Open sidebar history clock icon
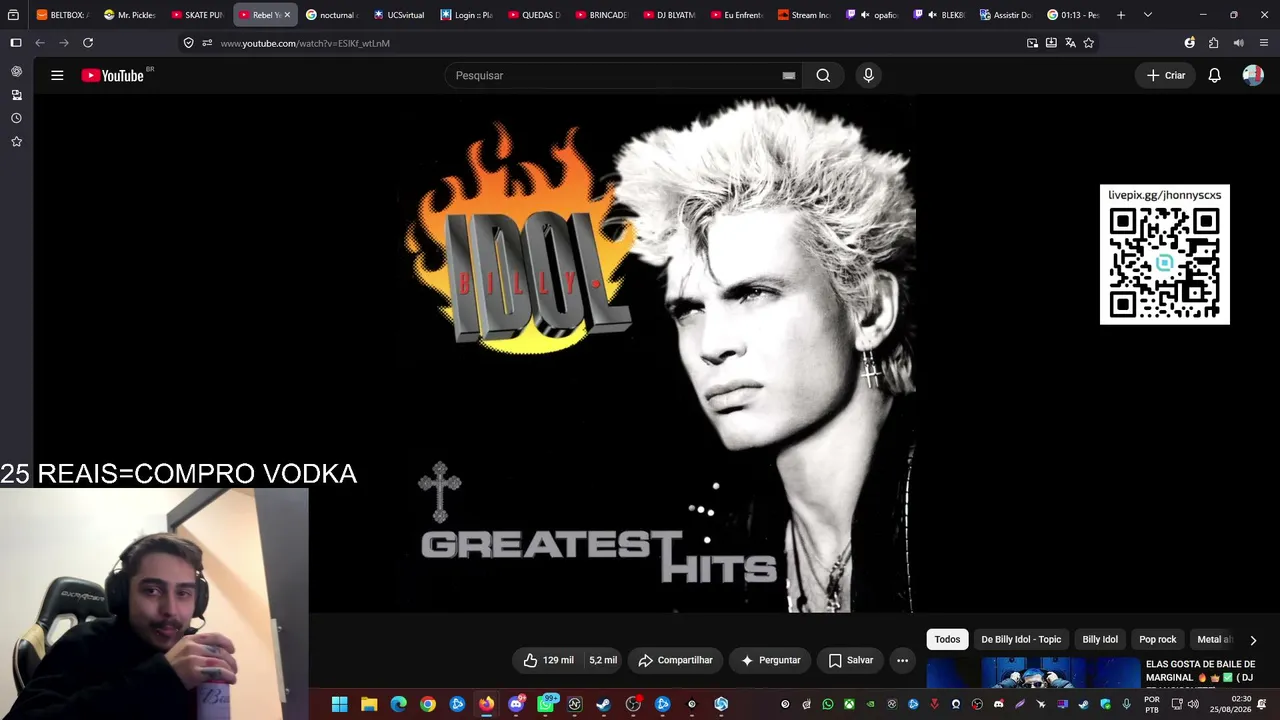 [x=16, y=118]
